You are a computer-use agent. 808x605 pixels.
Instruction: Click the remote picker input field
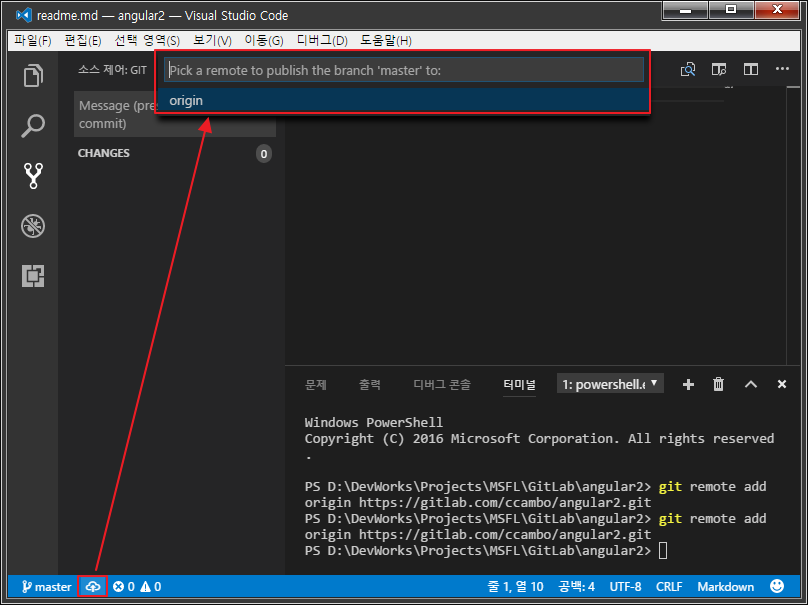click(x=404, y=70)
